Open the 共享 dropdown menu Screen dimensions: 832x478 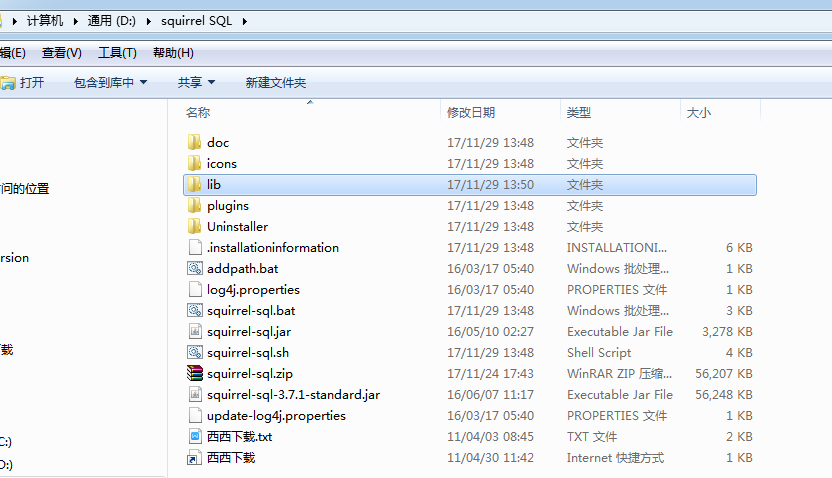[x=196, y=83]
